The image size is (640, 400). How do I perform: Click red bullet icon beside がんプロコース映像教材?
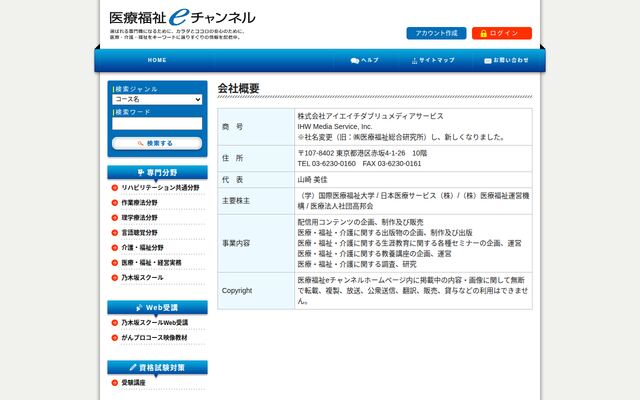tap(115, 338)
